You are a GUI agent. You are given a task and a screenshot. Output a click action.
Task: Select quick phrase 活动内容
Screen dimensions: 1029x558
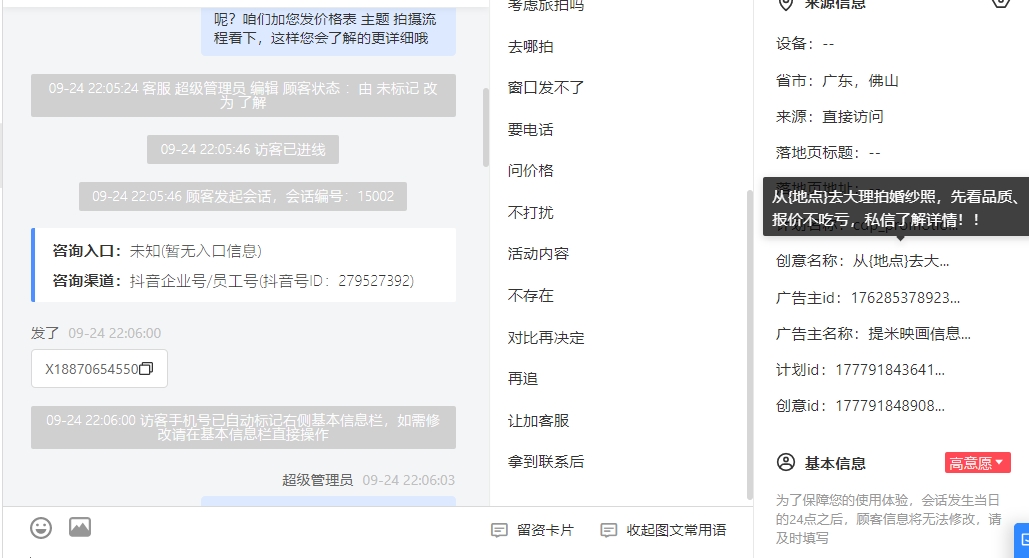pyautogui.click(x=538, y=254)
